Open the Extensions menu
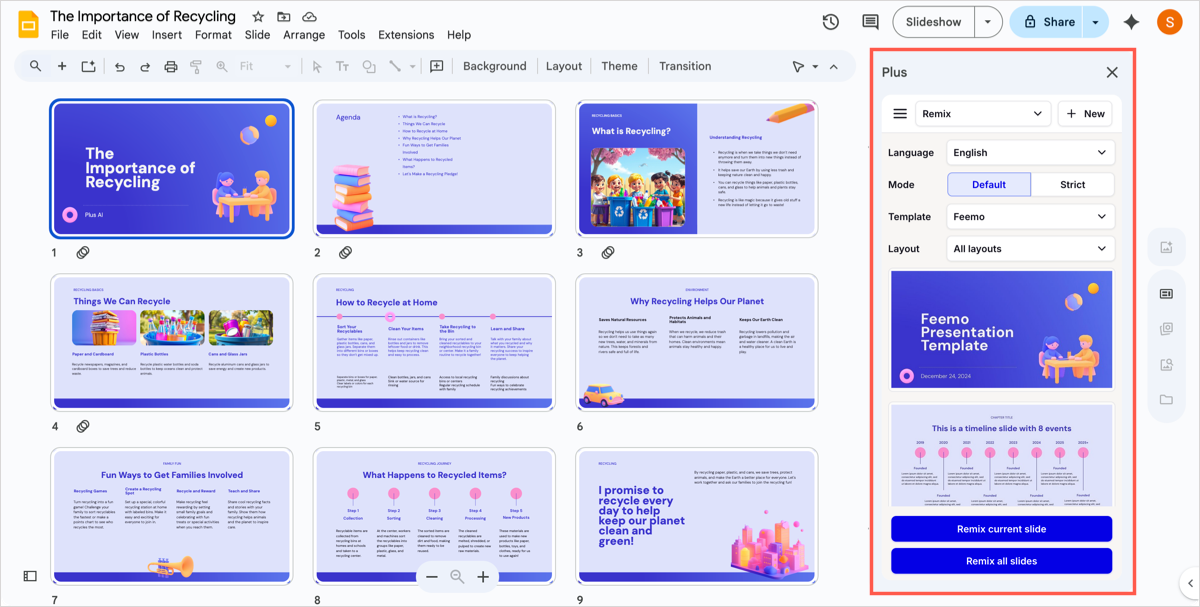Viewport: 1200px width, 607px height. [x=406, y=35]
